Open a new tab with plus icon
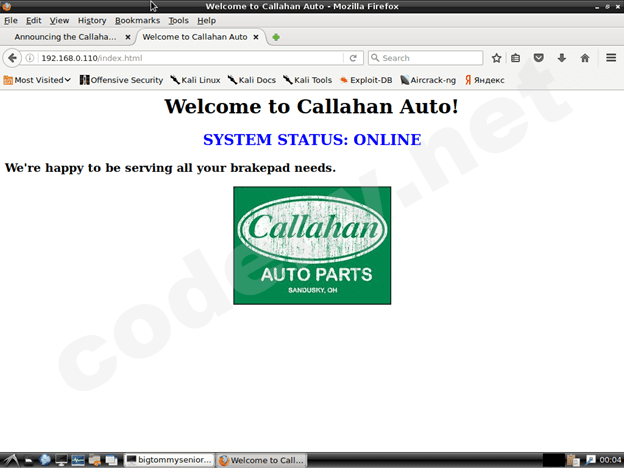This screenshot has width=624, height=468. click(x=276, y=37)
